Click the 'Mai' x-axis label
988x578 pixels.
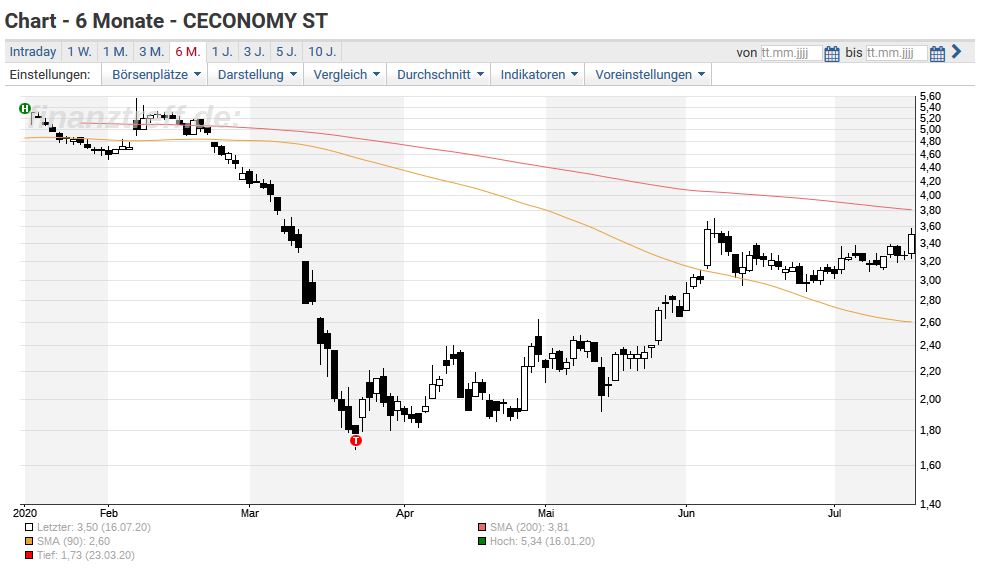pyautogui.click(x=546, y=513)
